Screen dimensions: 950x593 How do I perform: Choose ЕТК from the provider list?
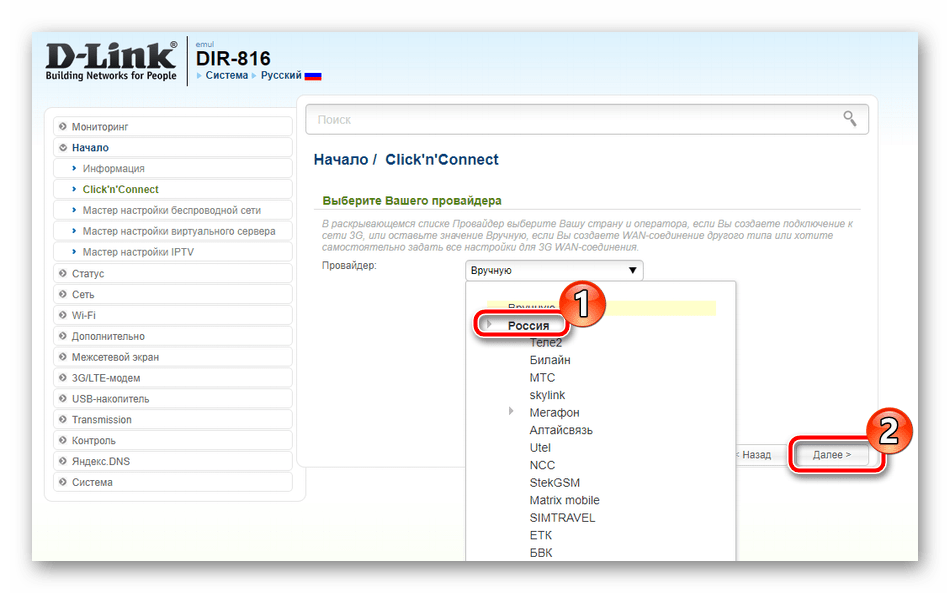click(x=540, y=535)
